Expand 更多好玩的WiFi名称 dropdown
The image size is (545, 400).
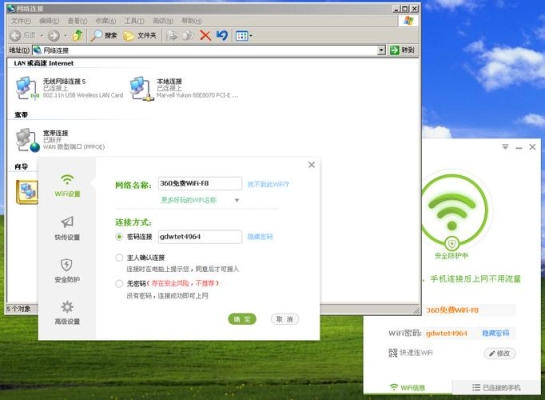tap(237, 200)
